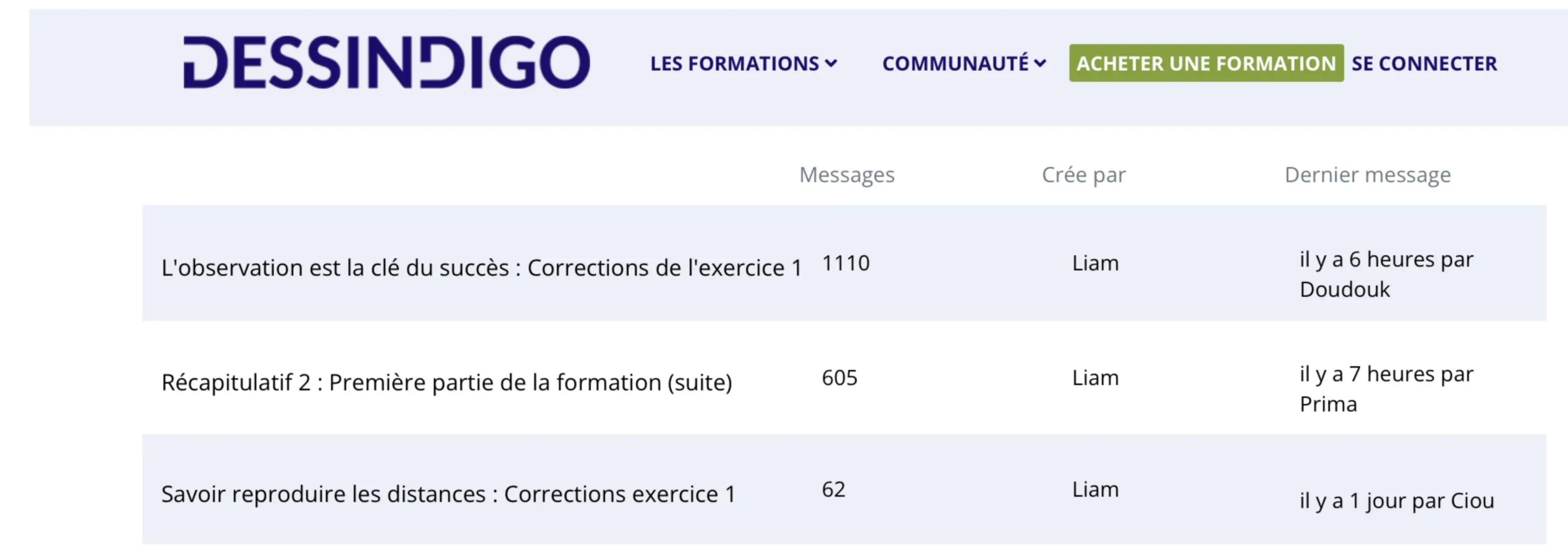This screenshot has height=560, width=1568.
Task: Select Liam on the Récapitulatif 2 row
Action: (1095, 377)
